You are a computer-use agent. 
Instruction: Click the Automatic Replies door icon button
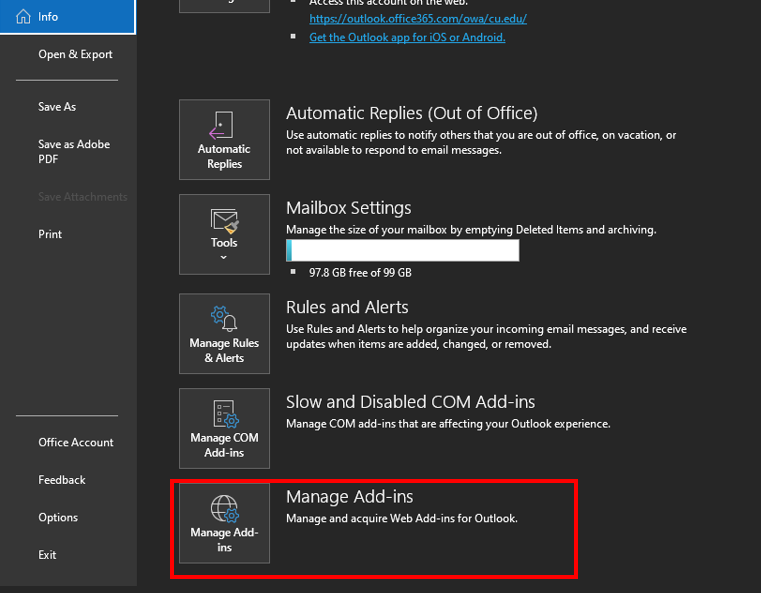(224, 140)
